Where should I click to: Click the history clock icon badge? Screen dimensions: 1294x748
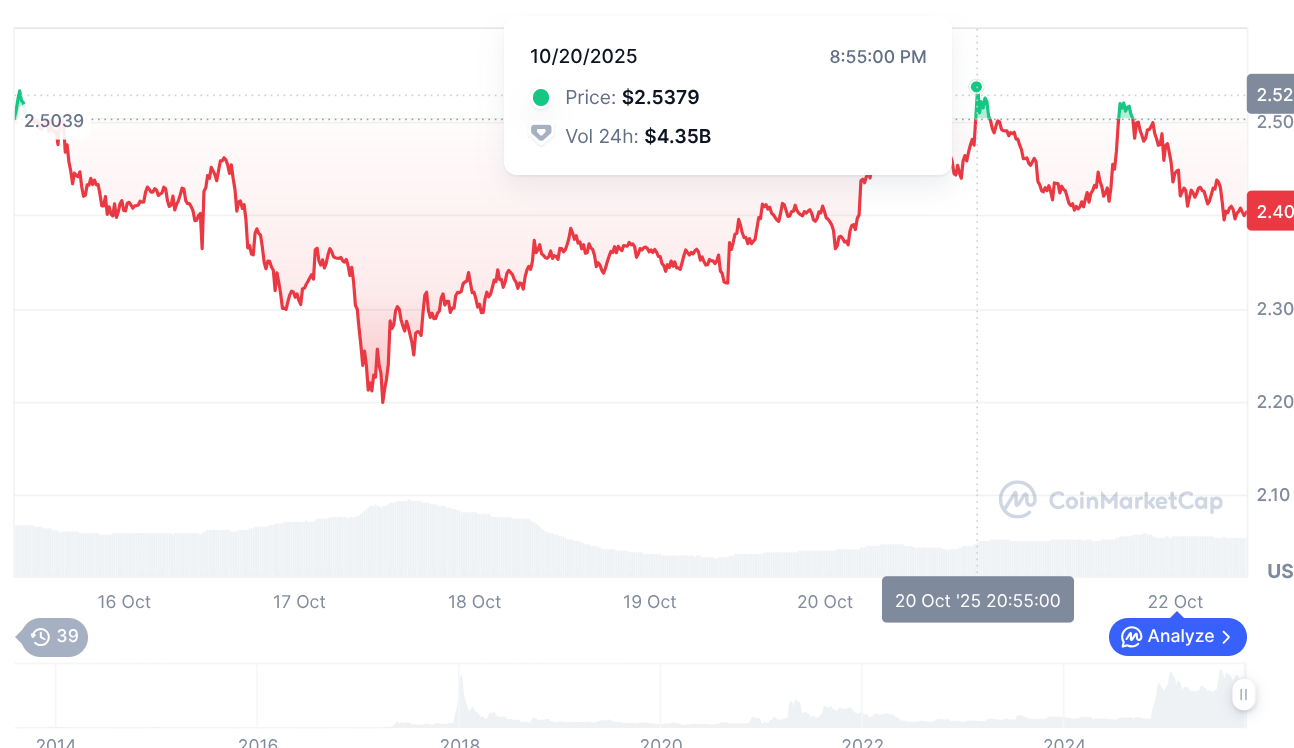pyautogui.click(x=41, y=637)
